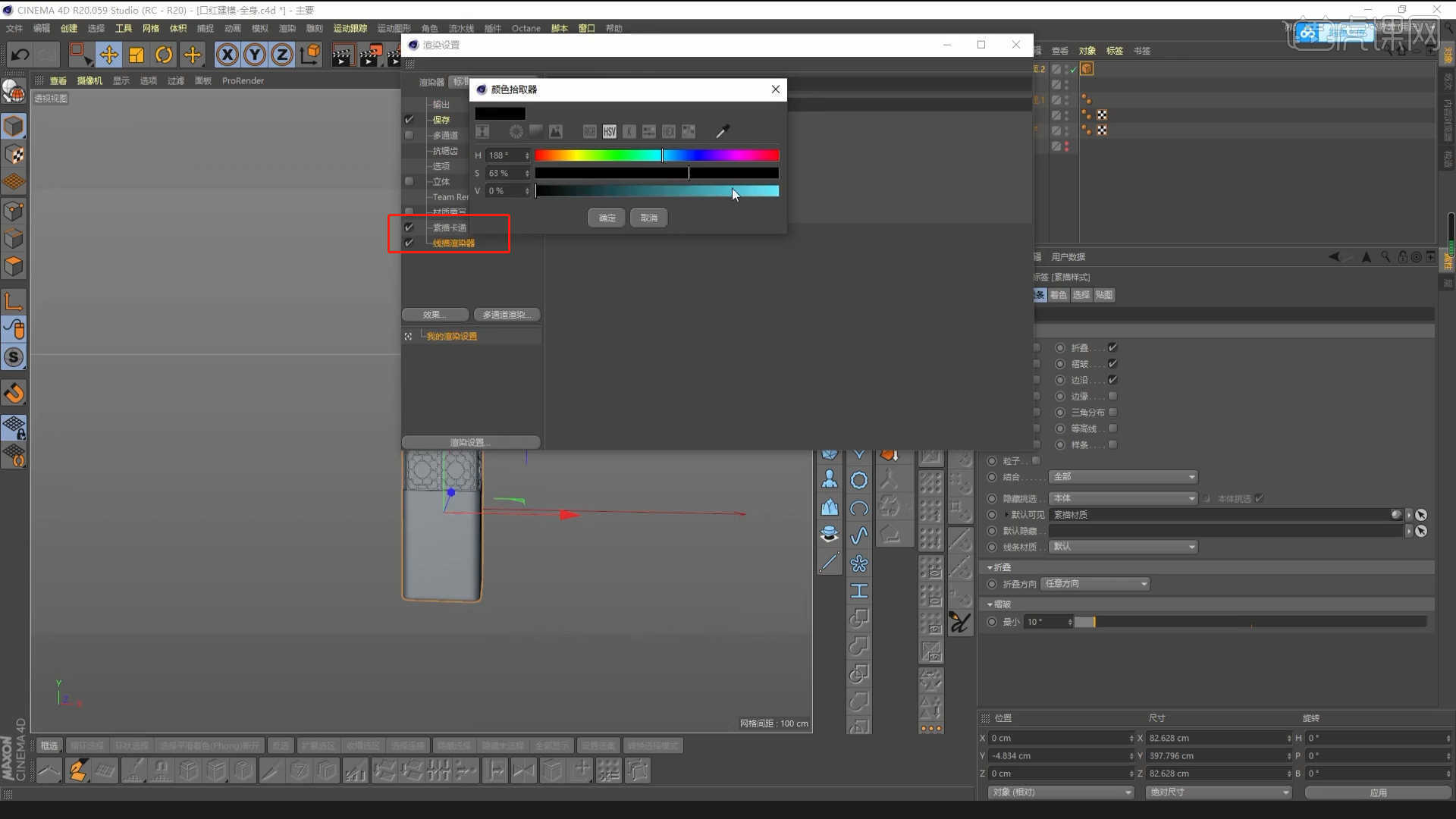
Task: Select the Rotate tool in main toolbar
Action: 164,55
